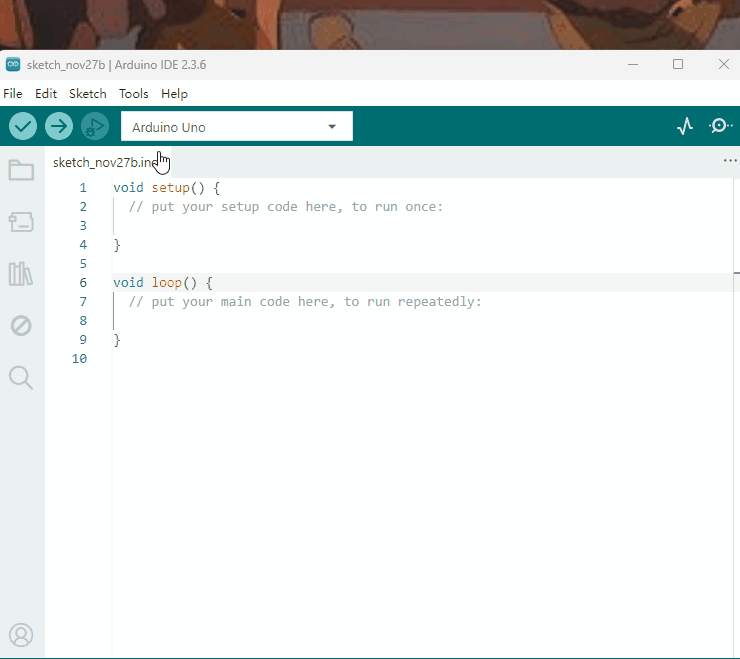Screen dimensions: 740x659
Task: Open the File menu
Action: point(13,93)
